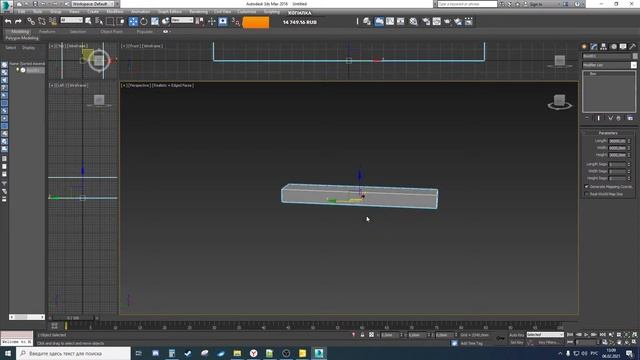Toggle Generate Mapping Coords checkbox
The image size is (640, 360).
587,187
